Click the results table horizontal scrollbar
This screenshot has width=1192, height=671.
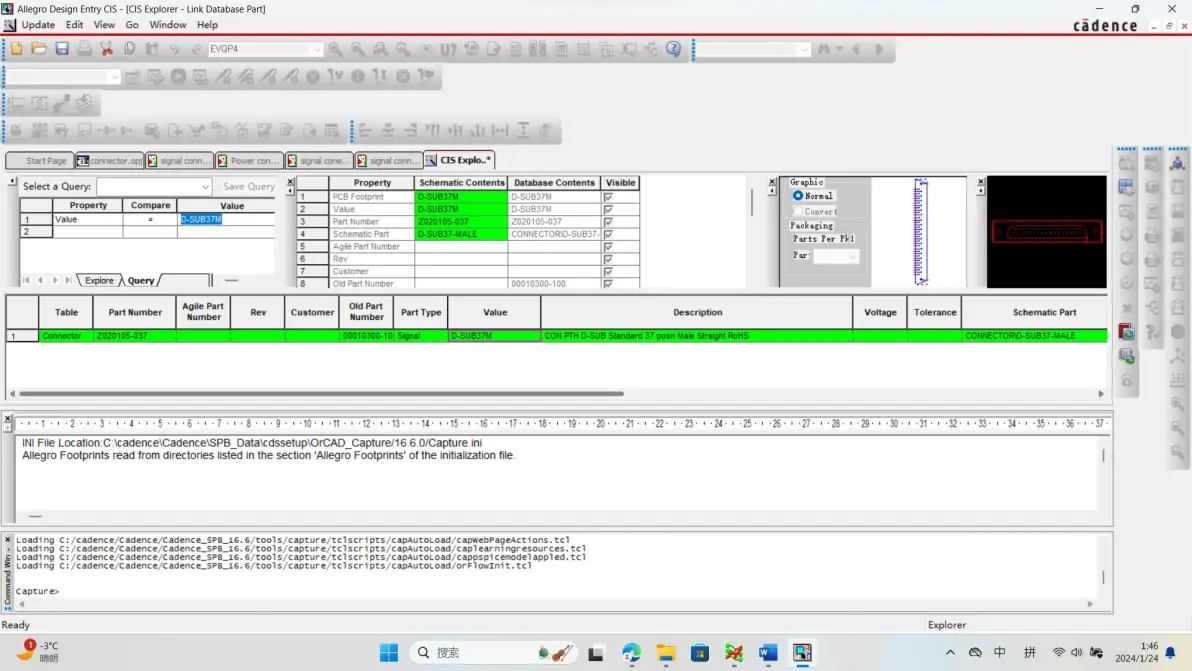click(x=321, y=394)
